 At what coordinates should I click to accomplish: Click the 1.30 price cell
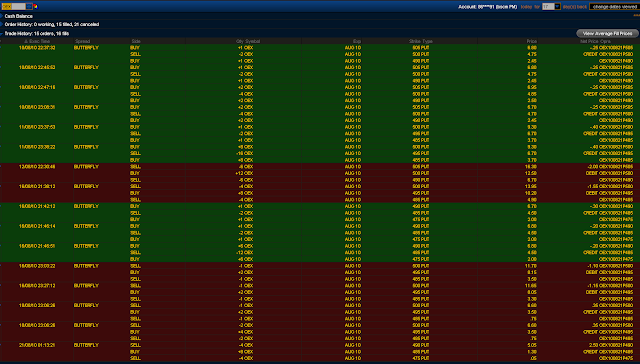click(532, 352)
